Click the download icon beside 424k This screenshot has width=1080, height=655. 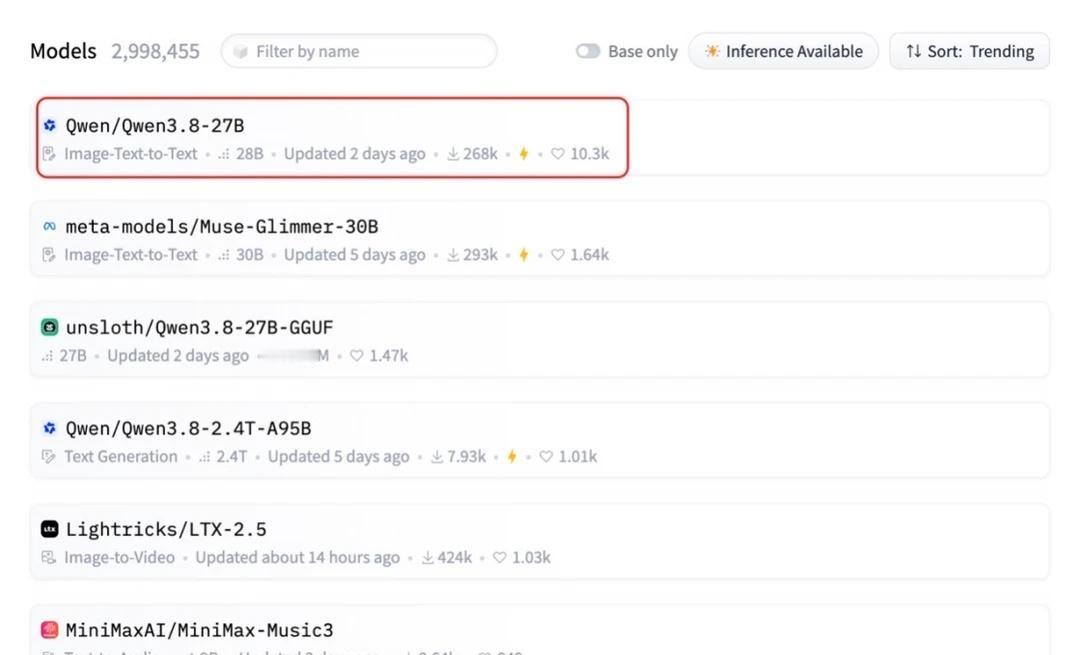[428, 558]
